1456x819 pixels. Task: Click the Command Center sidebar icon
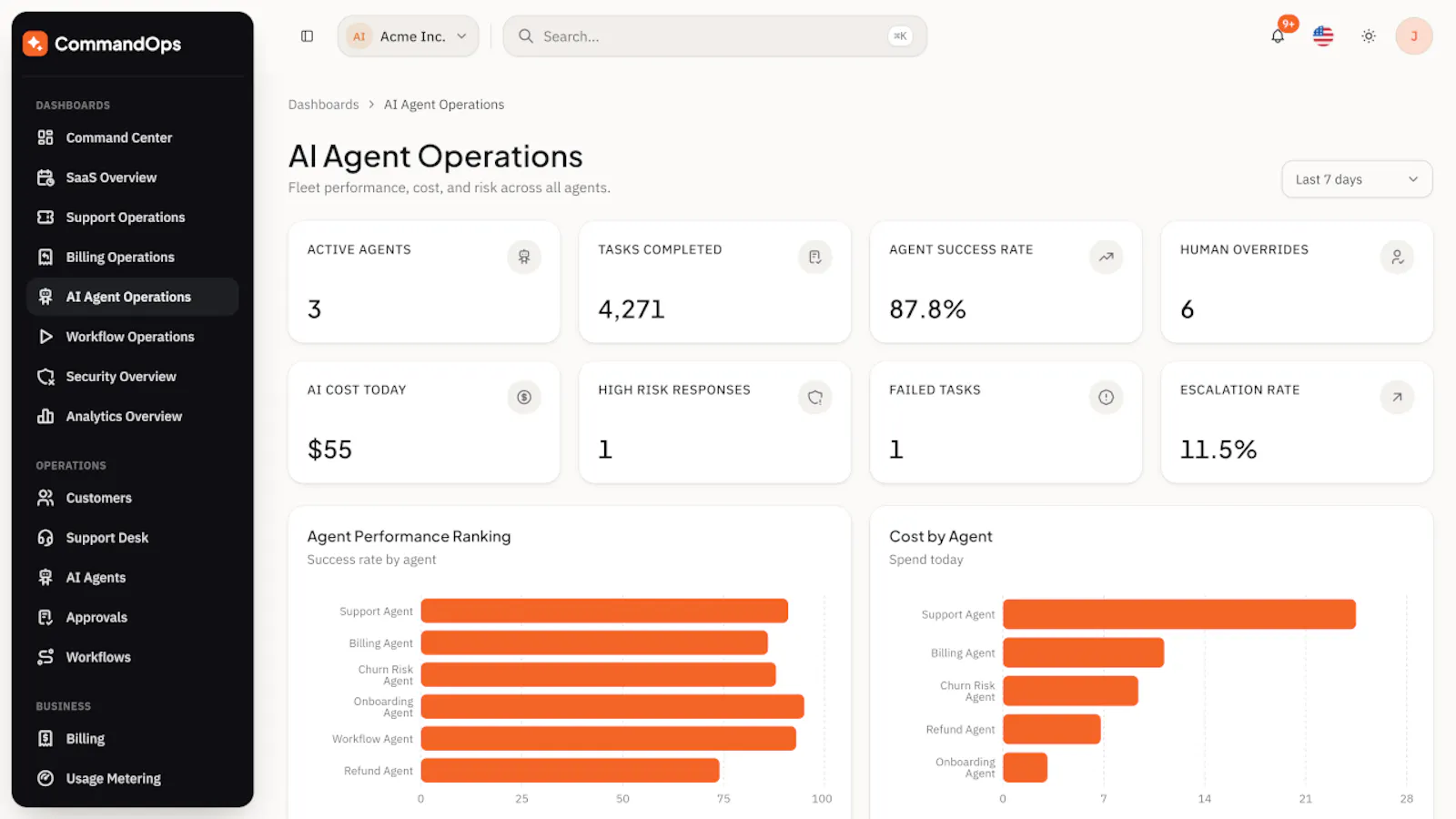pyautogui.click(x=45, y=137)
